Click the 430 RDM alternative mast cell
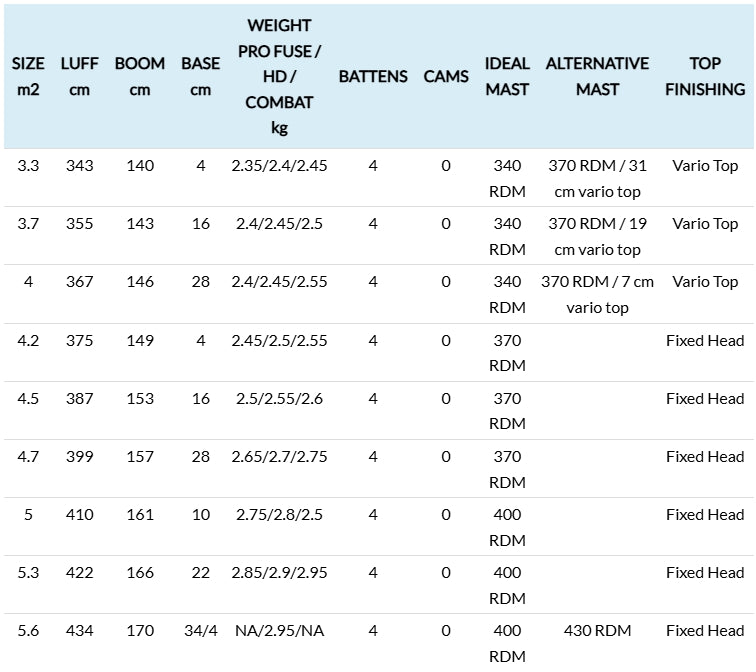This screenshot has width=756, height=672. (x=597, y=631)
